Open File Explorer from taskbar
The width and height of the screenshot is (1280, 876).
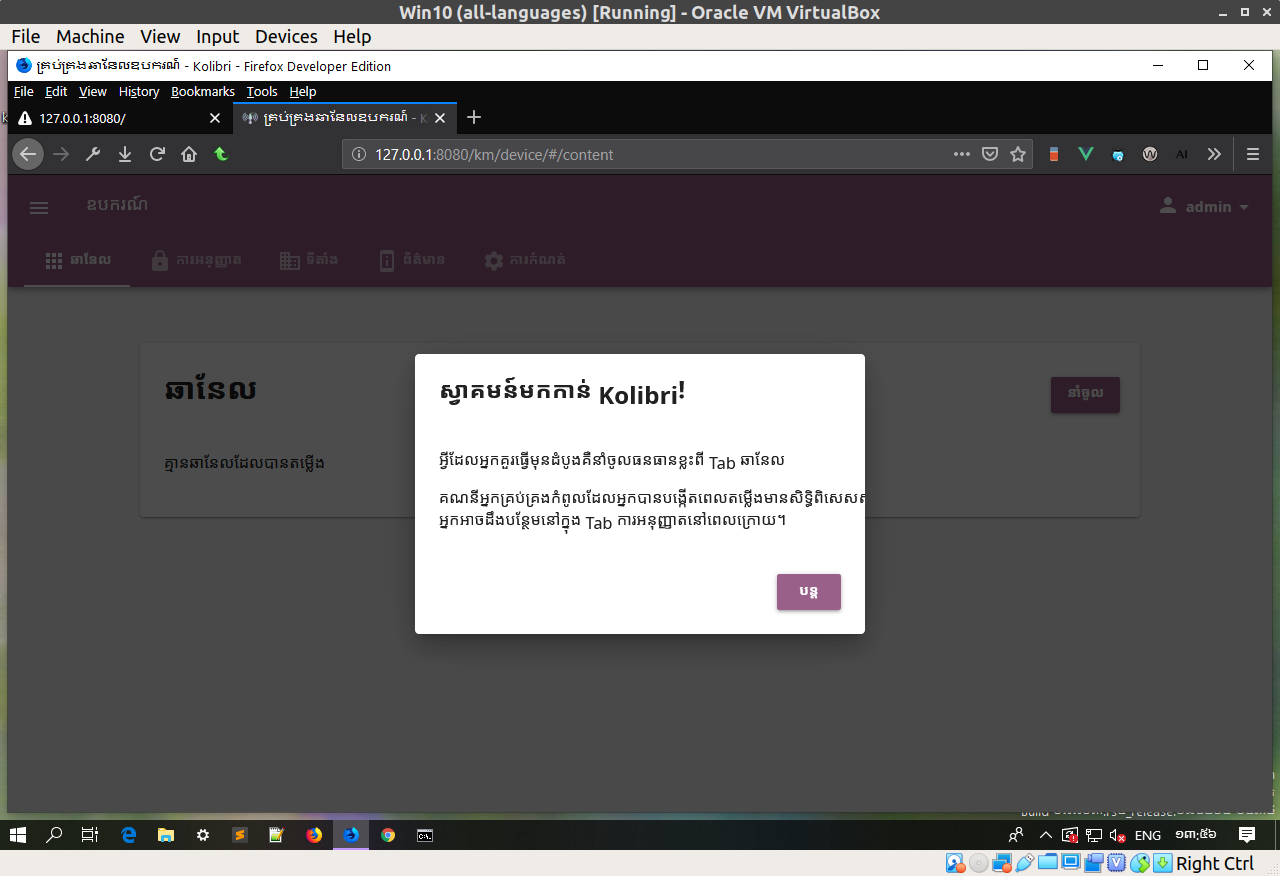pyautogui.click(x=165, y=835)
